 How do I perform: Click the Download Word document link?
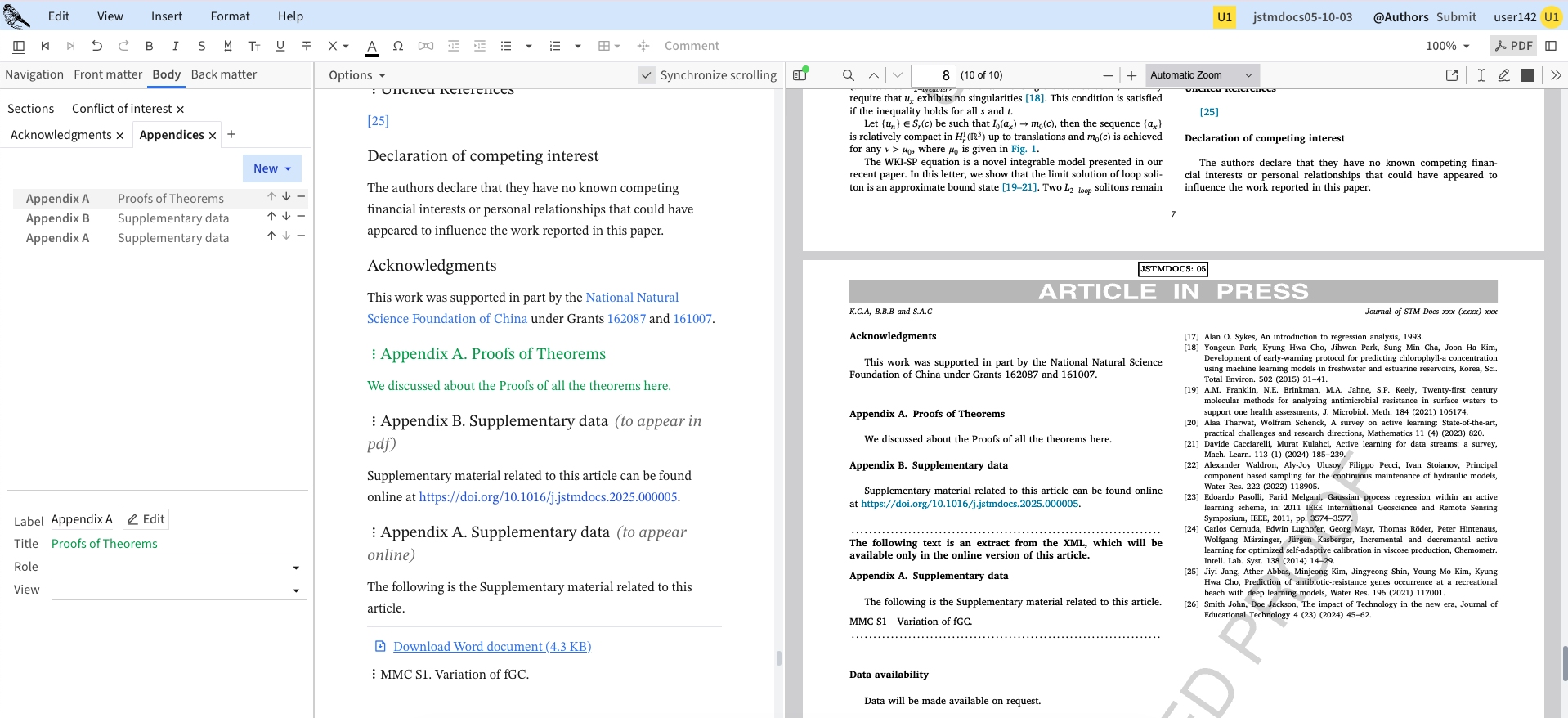pos(492,647)
